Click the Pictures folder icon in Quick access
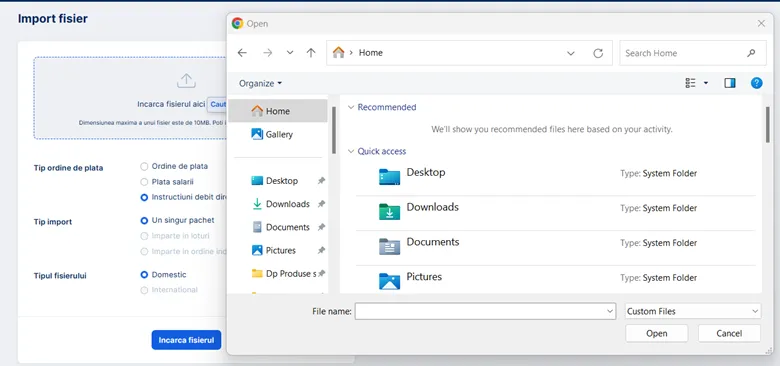 point(389,281)
